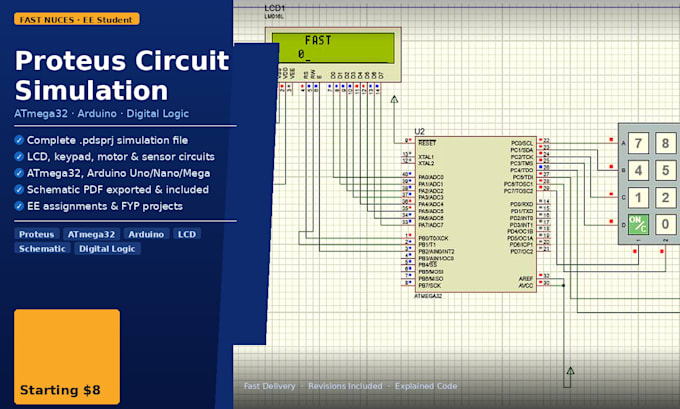Click the checkmark beside 'Schematic PDF exported & included'

click(x=19, y=190)
